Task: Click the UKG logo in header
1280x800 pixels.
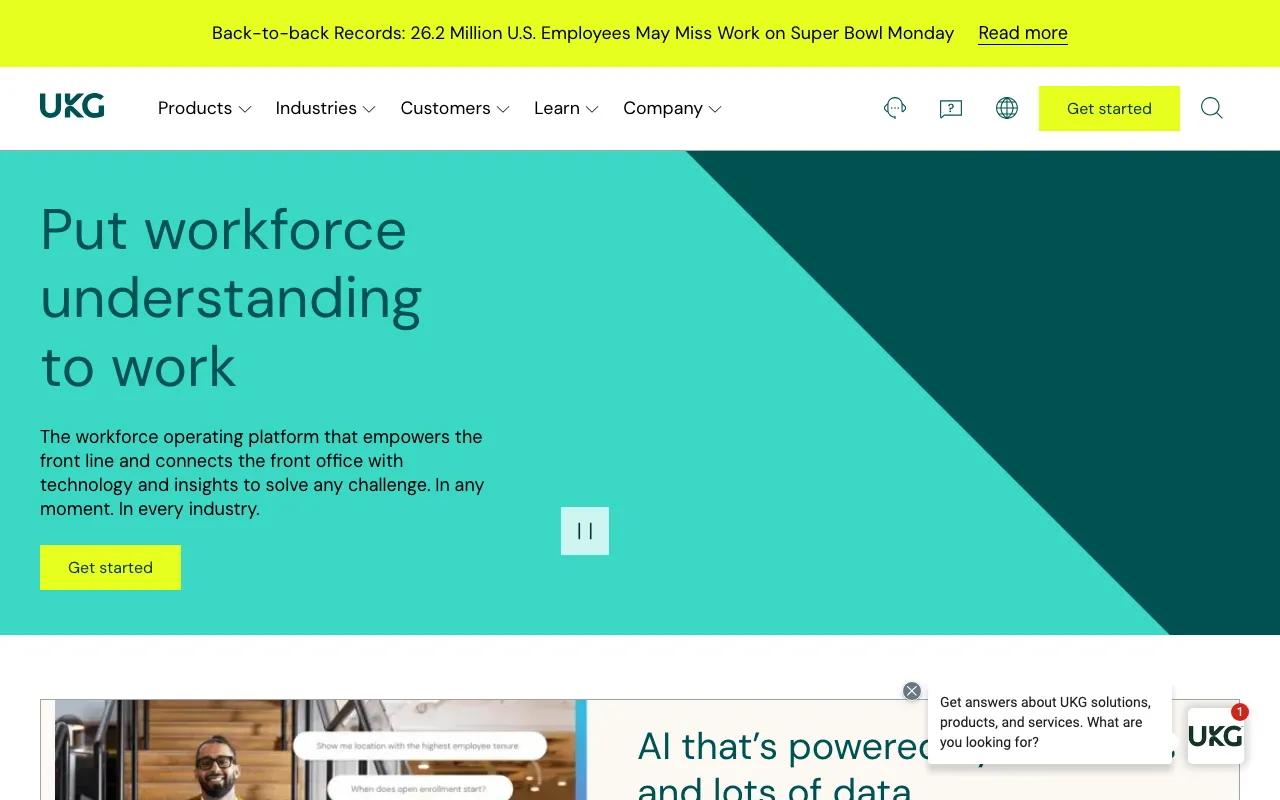Action: [72, 106]
